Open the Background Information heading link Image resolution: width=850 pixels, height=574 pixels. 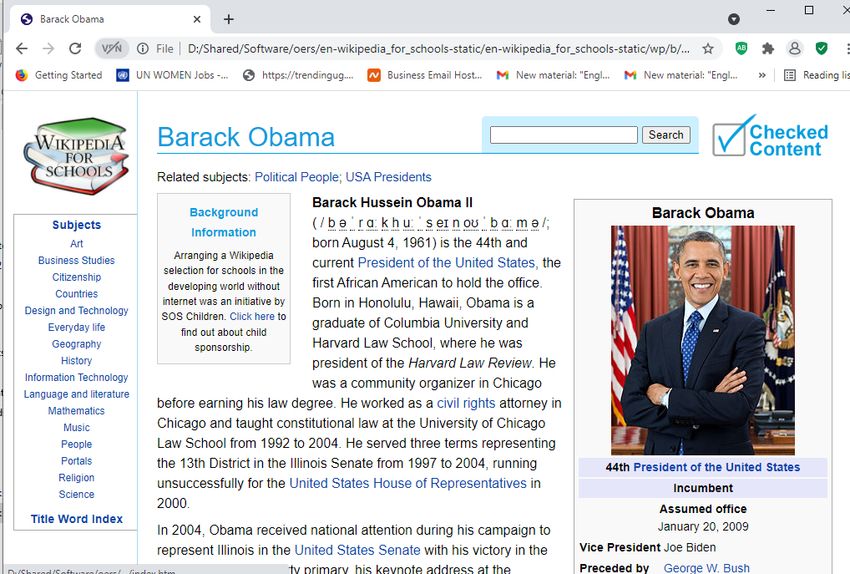tap(223, 222)
